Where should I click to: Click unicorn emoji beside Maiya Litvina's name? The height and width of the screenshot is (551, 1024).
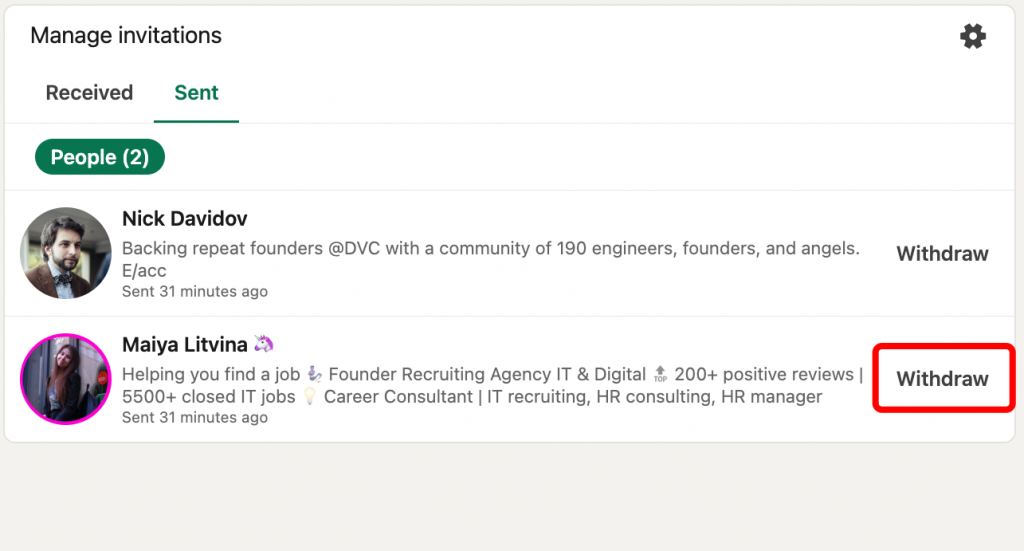[x=264, y=344]
